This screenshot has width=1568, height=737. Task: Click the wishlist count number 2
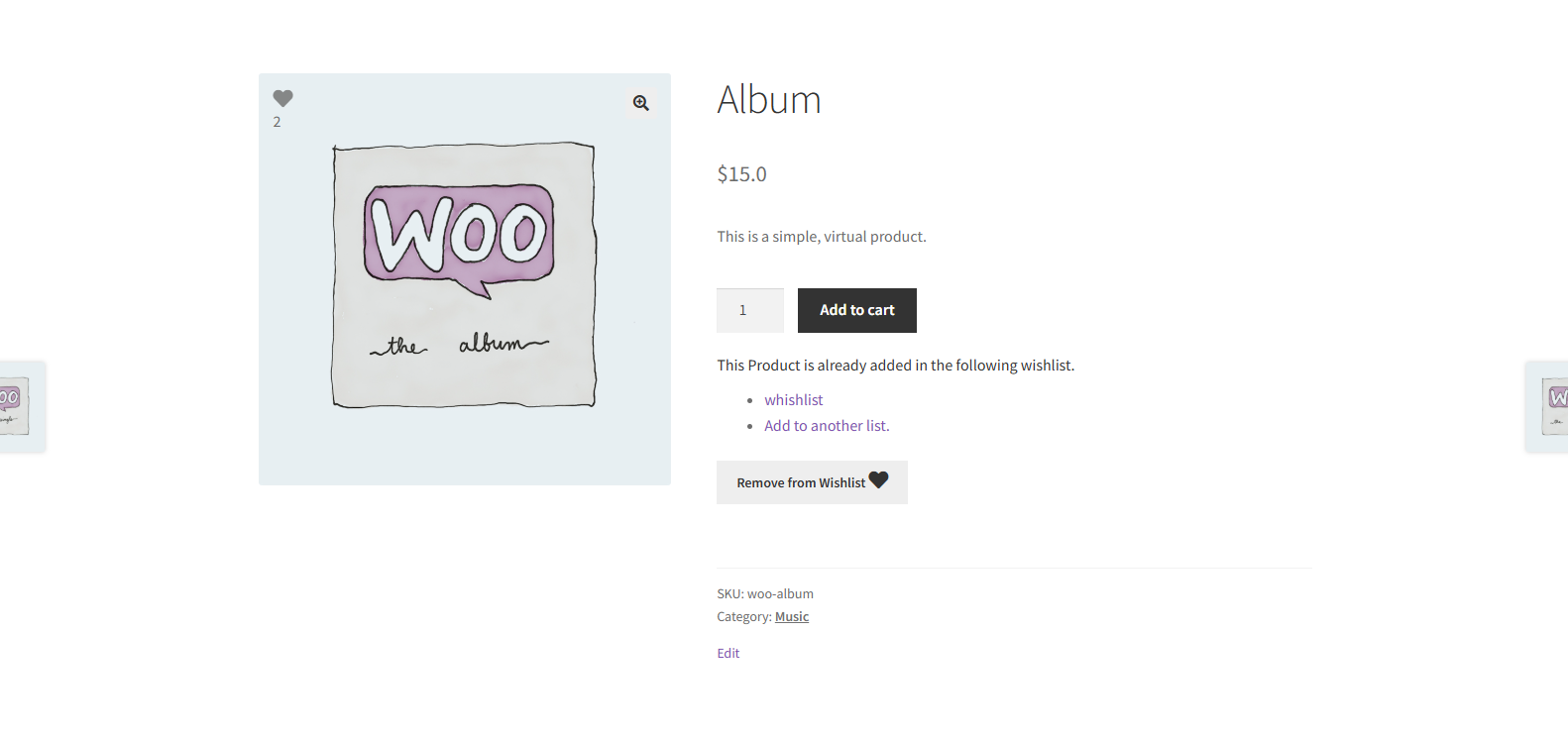pos(278,122)
